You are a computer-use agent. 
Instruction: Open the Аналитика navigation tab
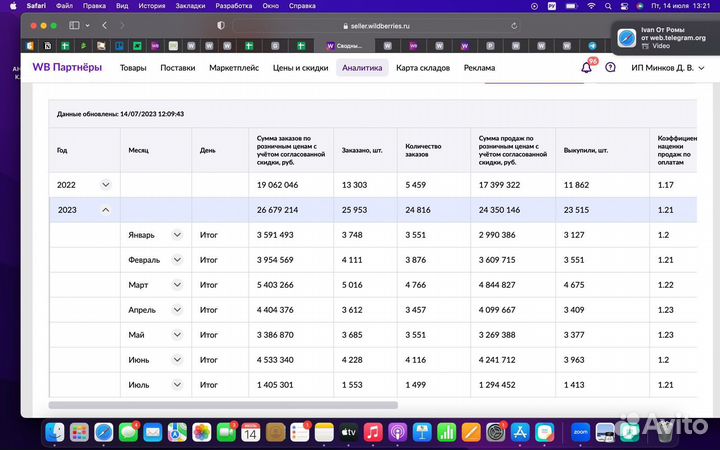tap(362, 68)
